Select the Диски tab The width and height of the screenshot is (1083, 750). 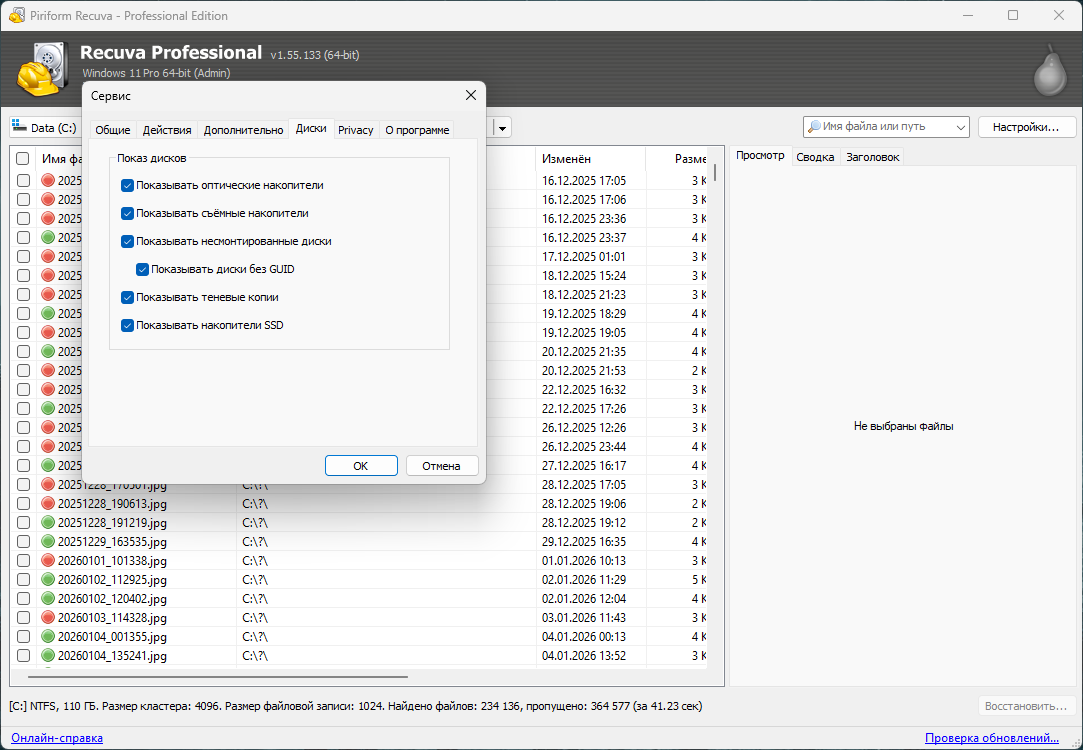(311, 128)
